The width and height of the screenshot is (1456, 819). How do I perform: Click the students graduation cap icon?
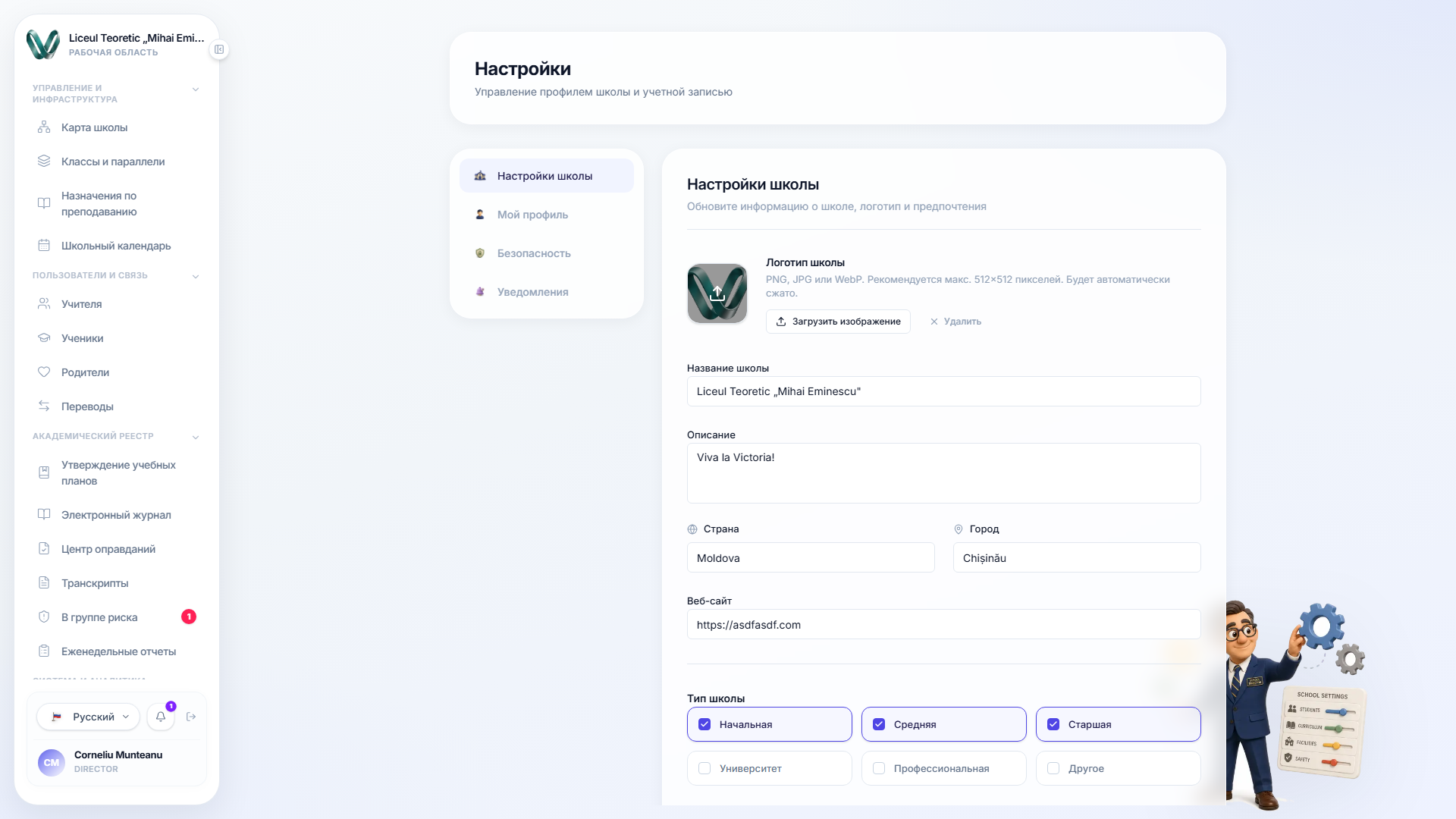pos(44,338)
